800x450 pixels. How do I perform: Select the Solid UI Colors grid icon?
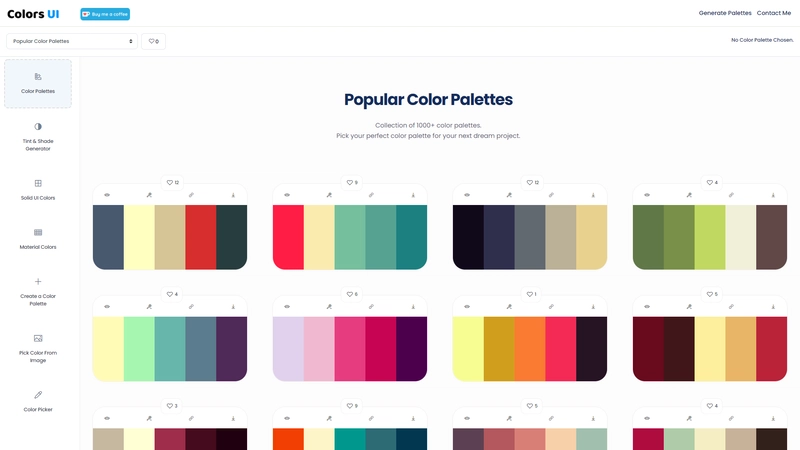(x=38, y=183)
